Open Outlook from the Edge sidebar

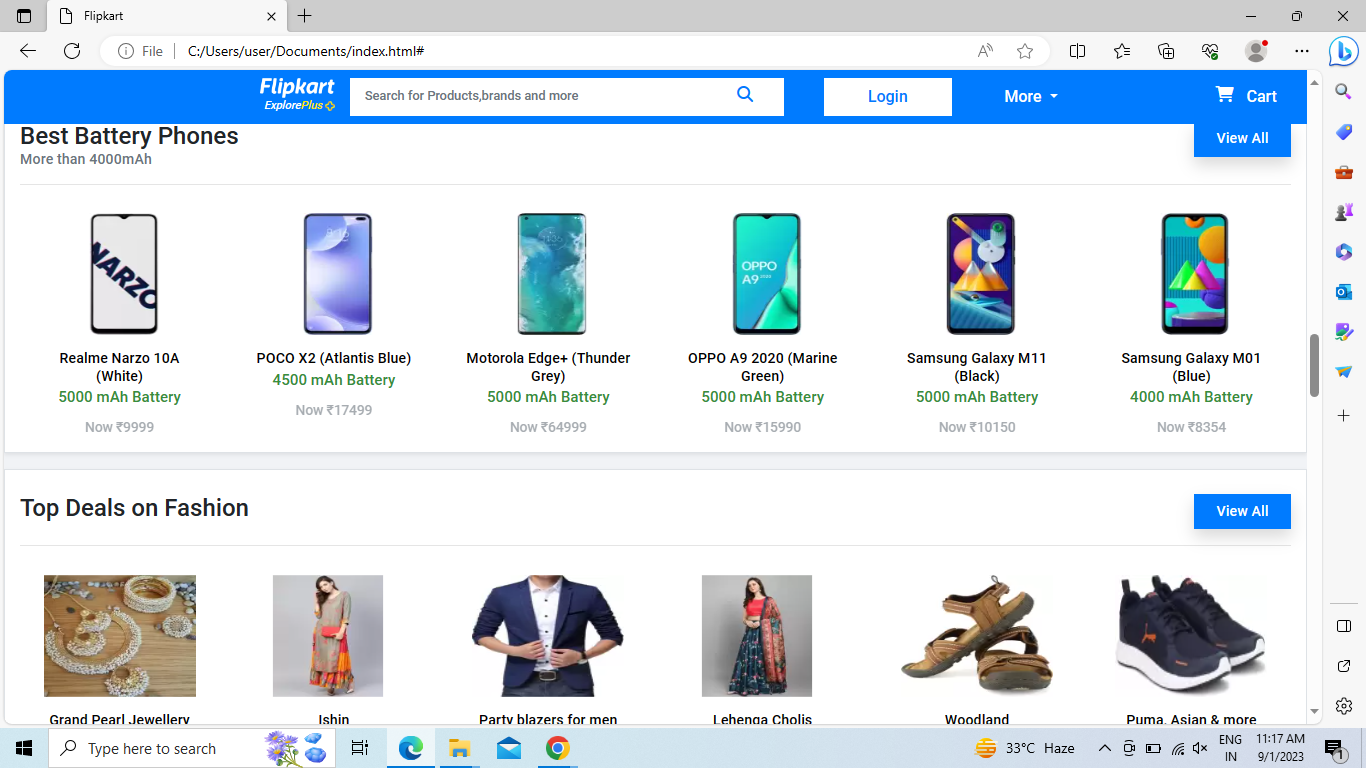[x=1343, y=291]
